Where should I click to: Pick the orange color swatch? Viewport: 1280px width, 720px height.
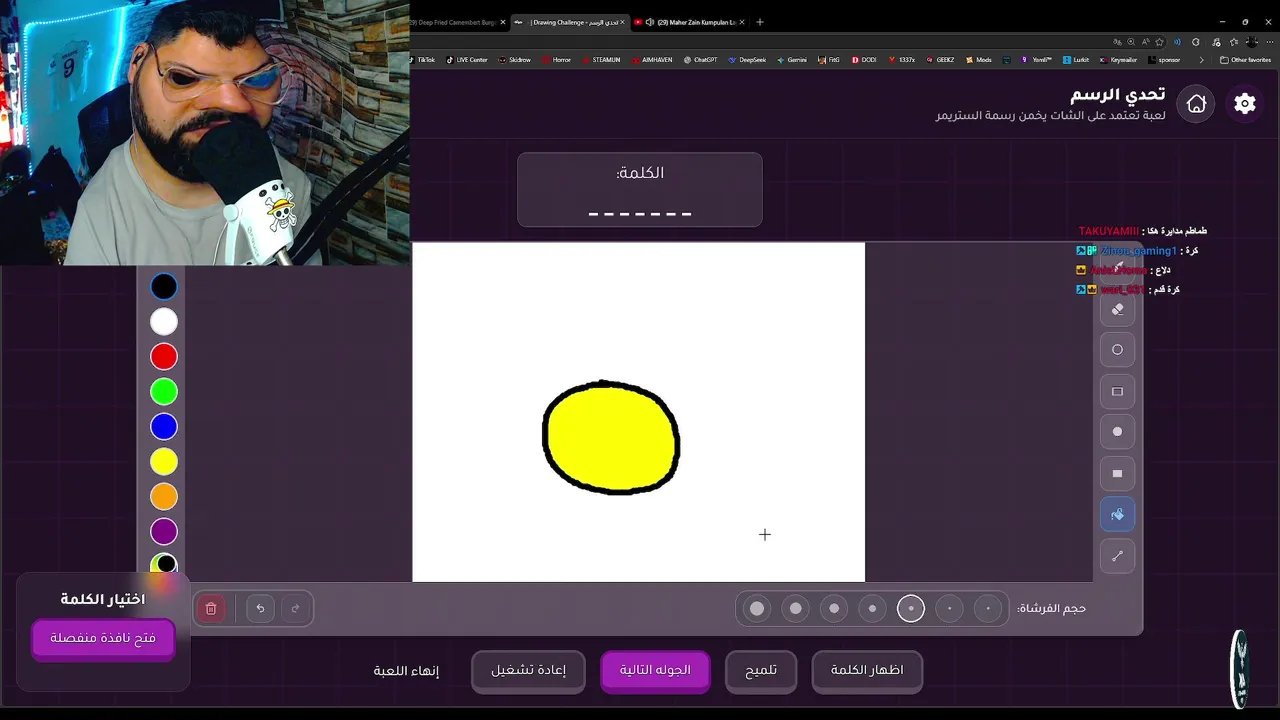point(164,497)
